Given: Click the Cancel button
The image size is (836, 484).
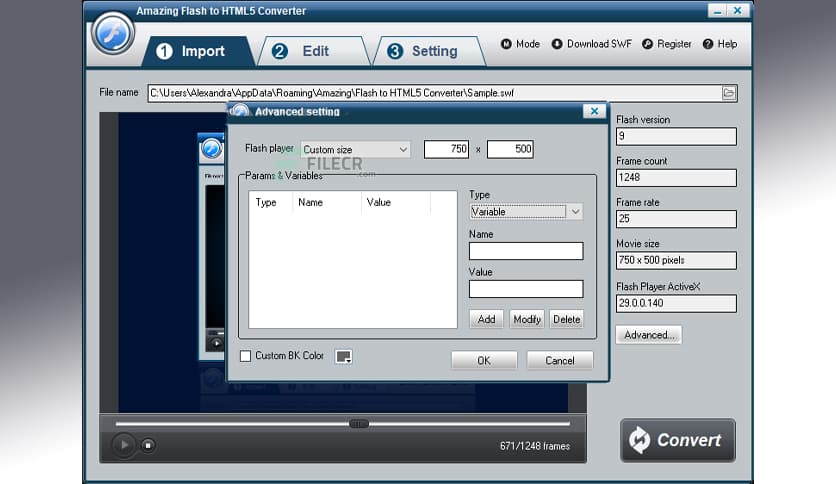Looking at the screenshot, I should click(x=560, y=361).
